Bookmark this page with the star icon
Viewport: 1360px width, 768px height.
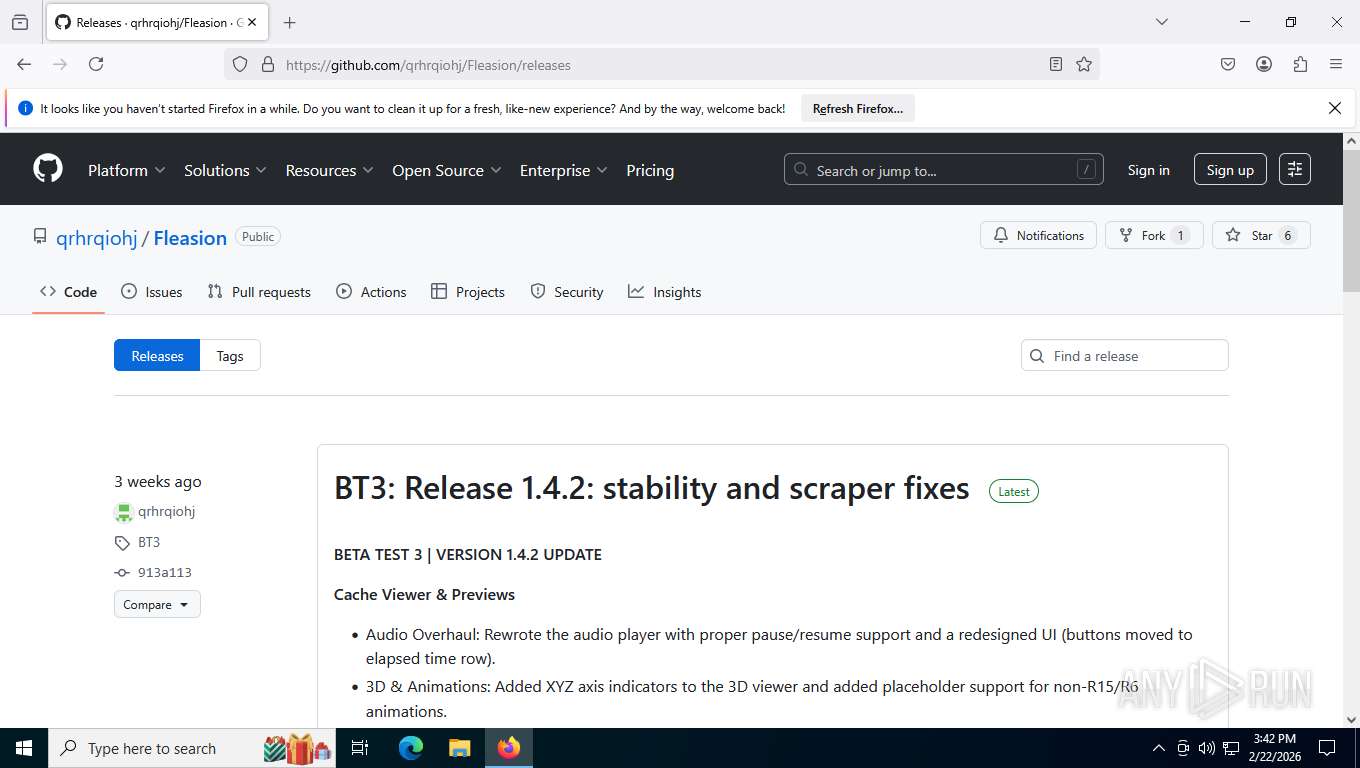click(x=1084, y=64)
